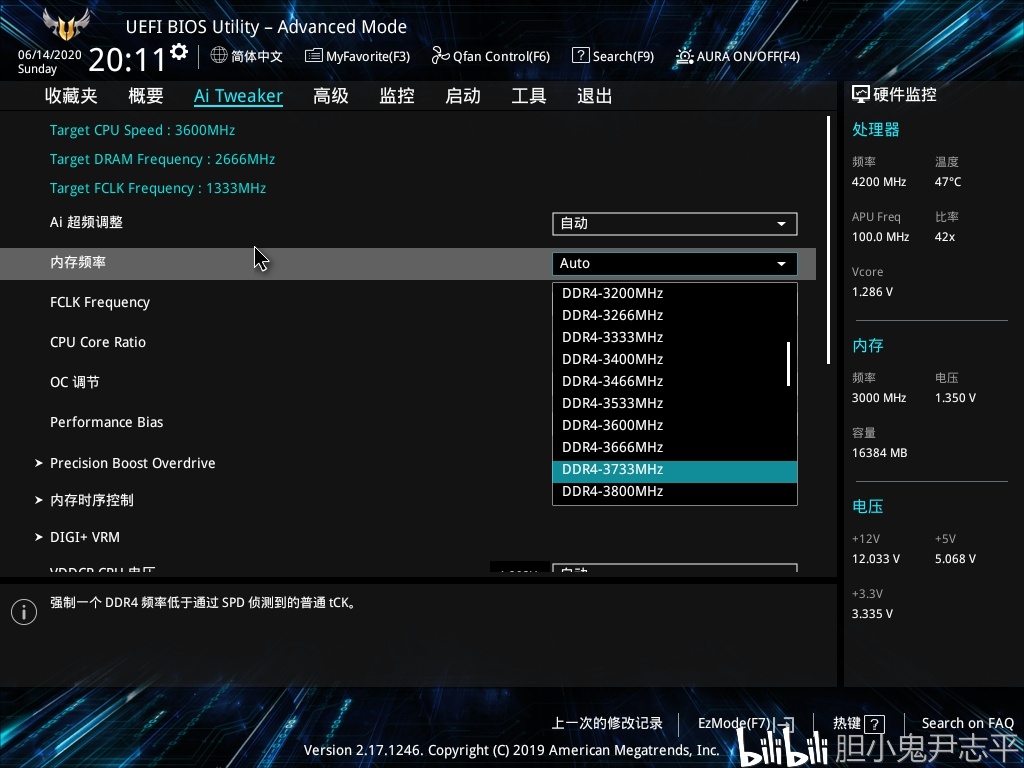Select the Performance Bias row
The image size is (1024, 768).
point(106,423)
